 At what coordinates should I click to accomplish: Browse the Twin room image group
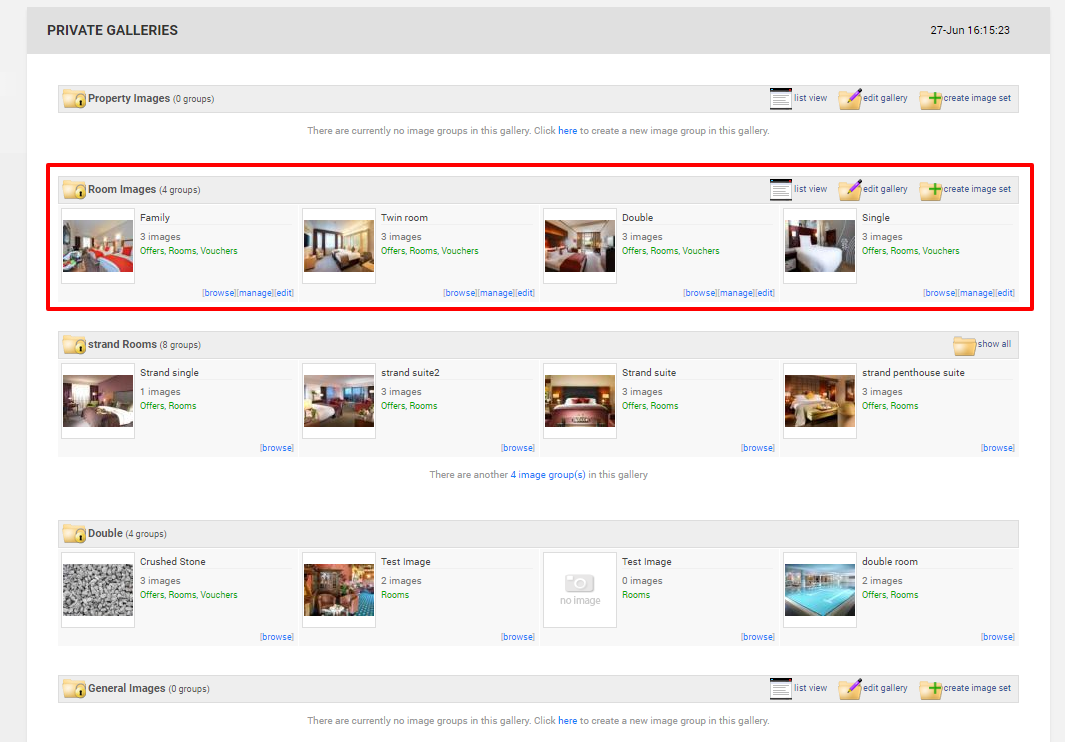click(461, 293)
